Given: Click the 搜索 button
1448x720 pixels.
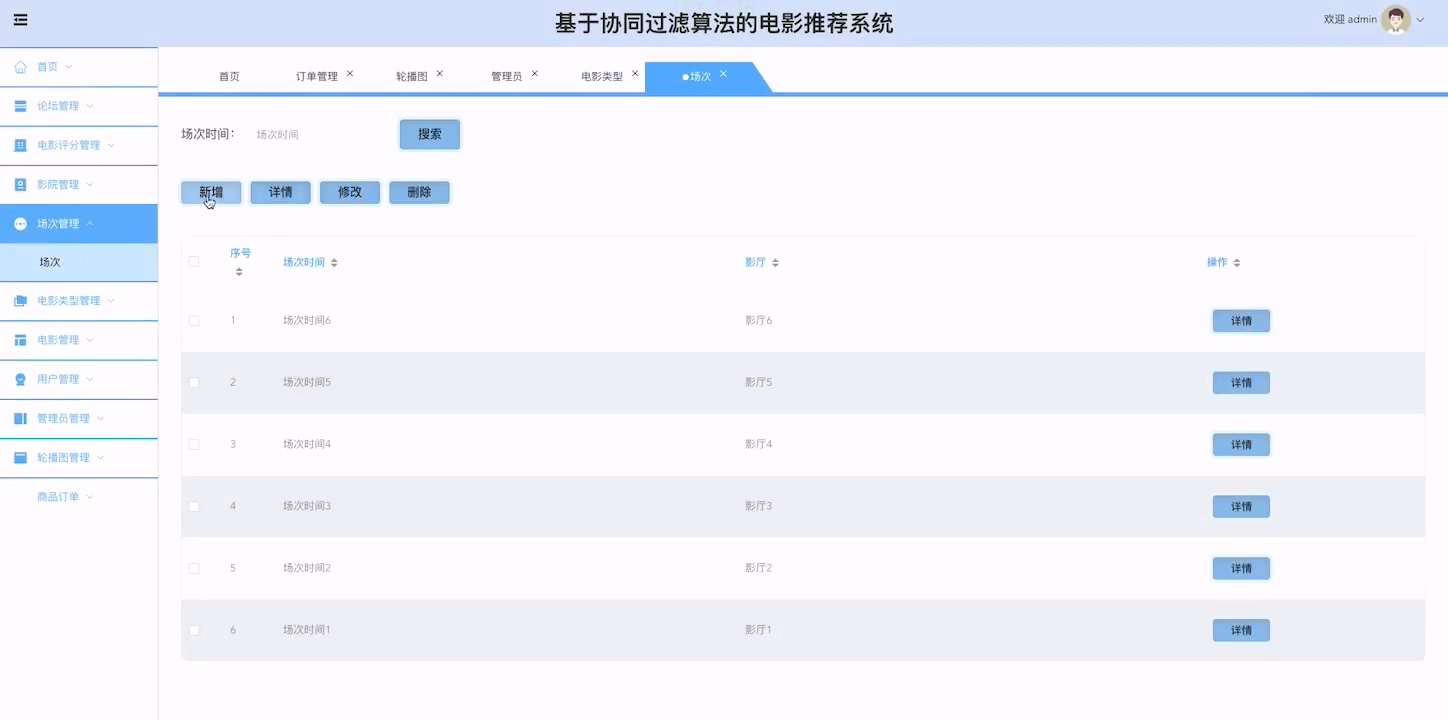Looking at the screenshot, I should coord(430,134).
